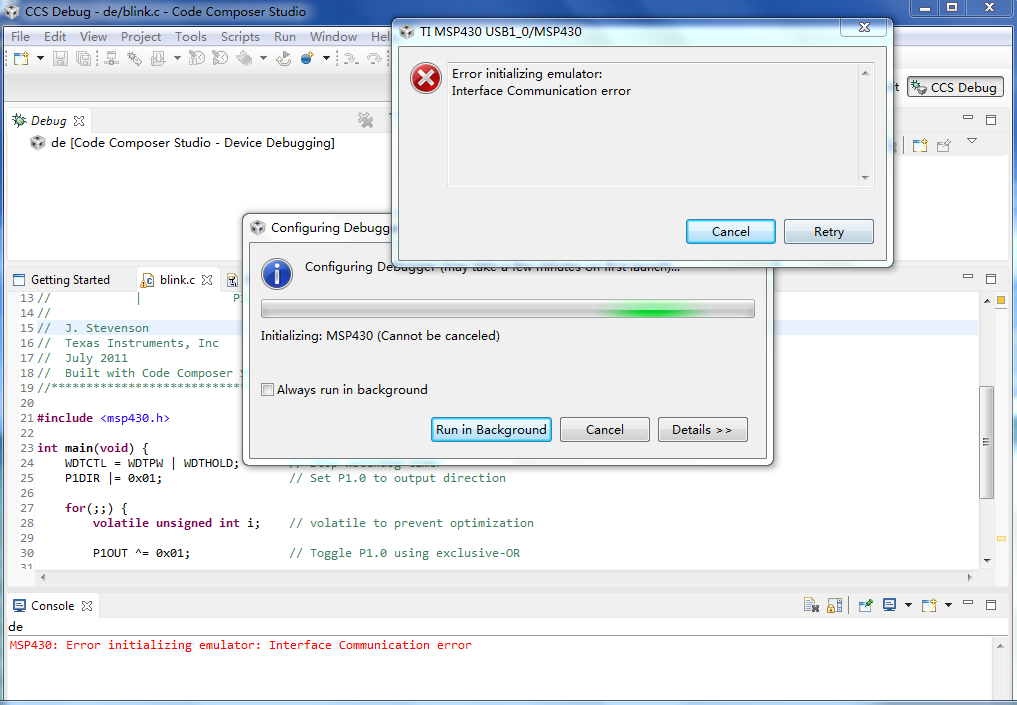
Task: Click the '#include <msp430.h>' code line
Action: pyautogui.click(x=104, y=418)
